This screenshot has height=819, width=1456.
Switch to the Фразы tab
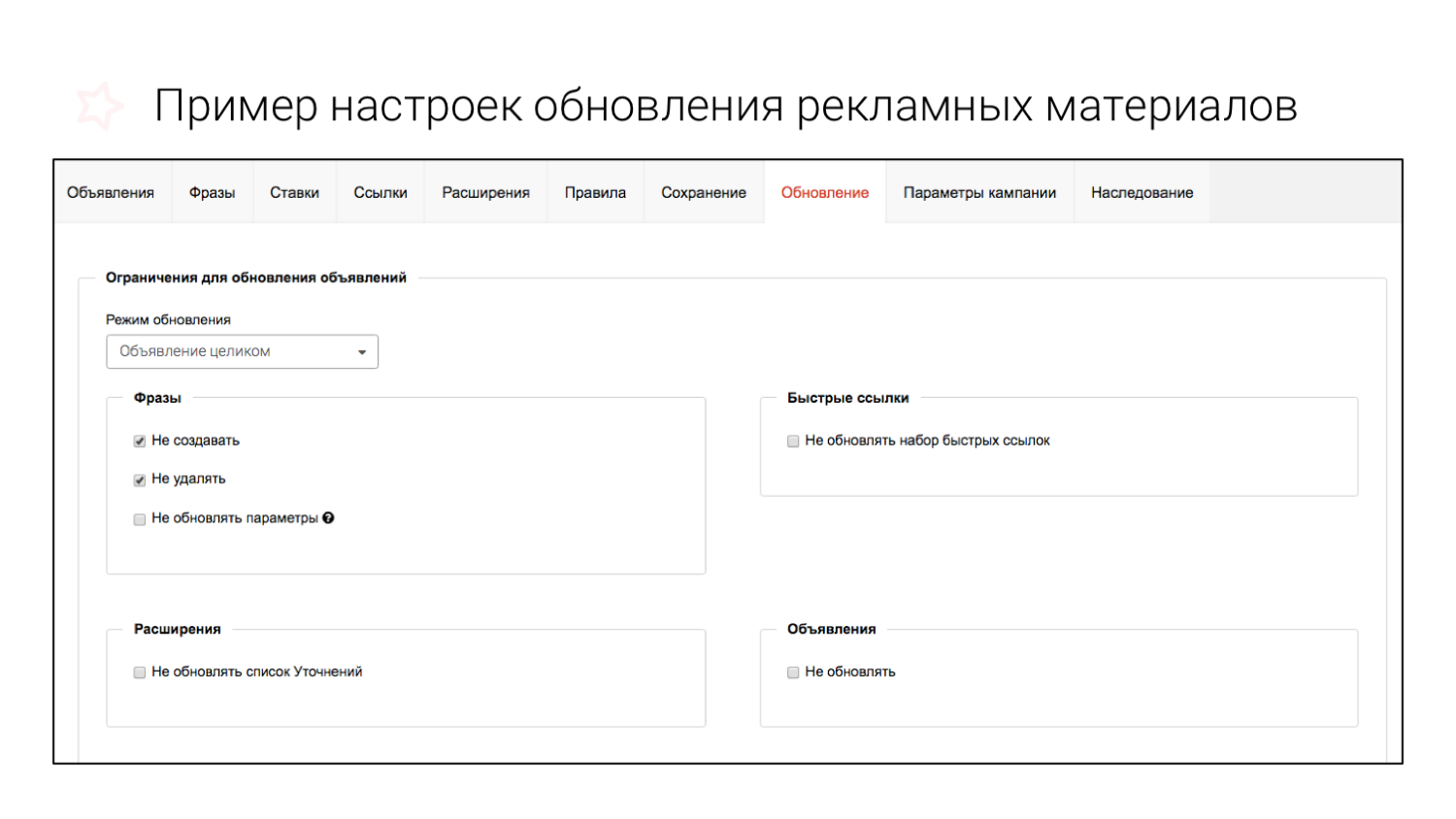click(x=212, y=192)
